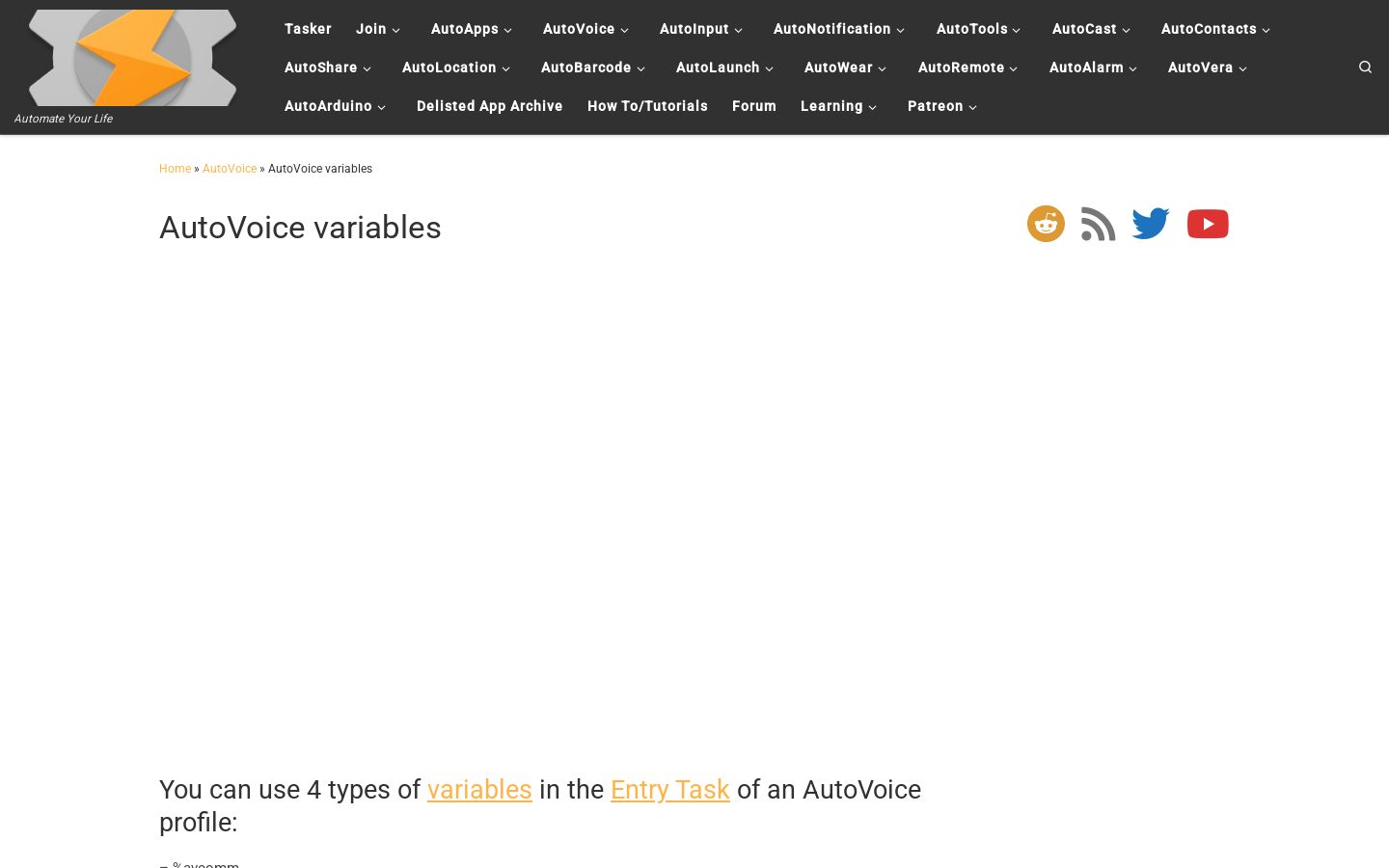
Task: Open AutoShare menu item
Action: [x=321, y=68]
